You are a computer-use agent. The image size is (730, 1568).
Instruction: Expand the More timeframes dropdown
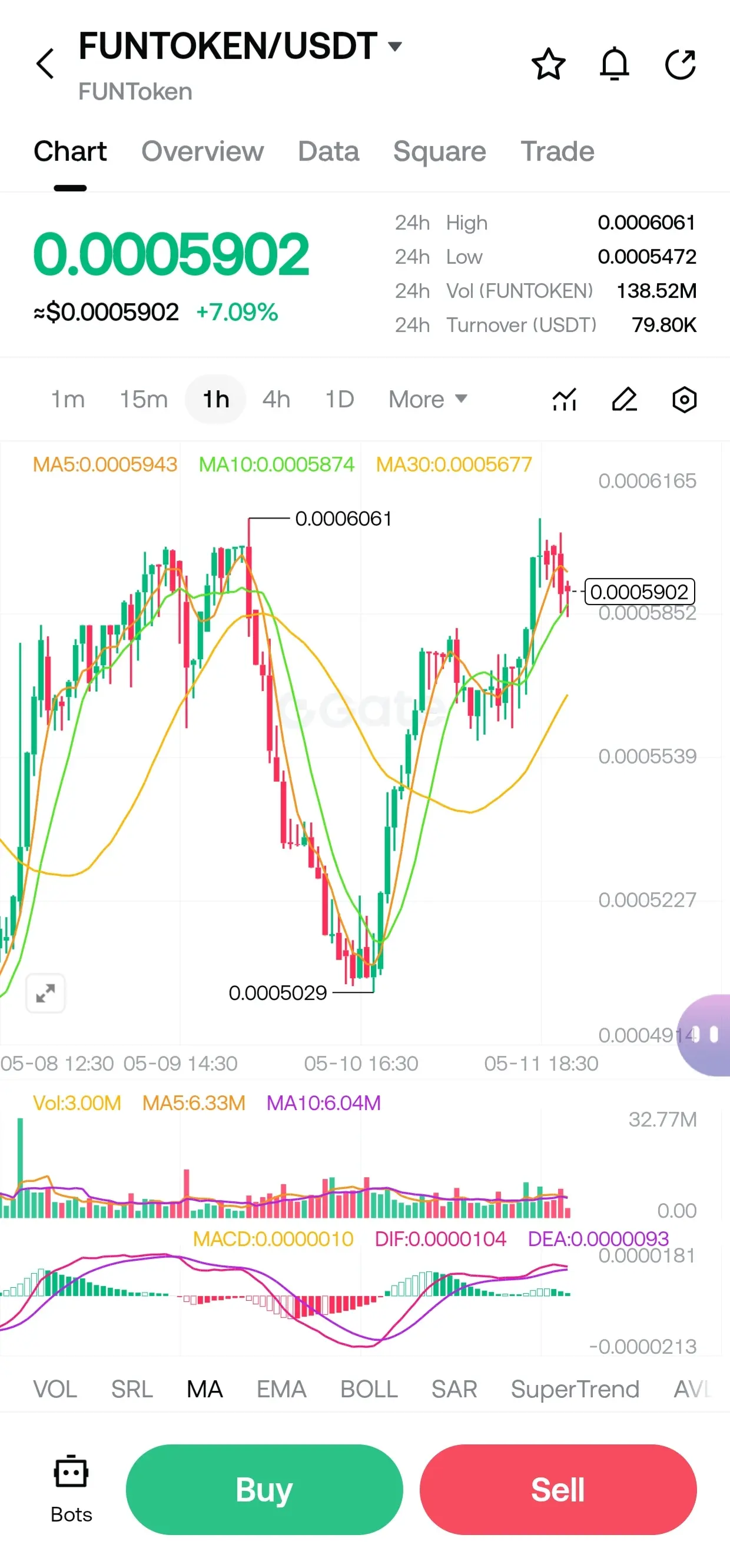pyautogui.click(x=427, y=399)
